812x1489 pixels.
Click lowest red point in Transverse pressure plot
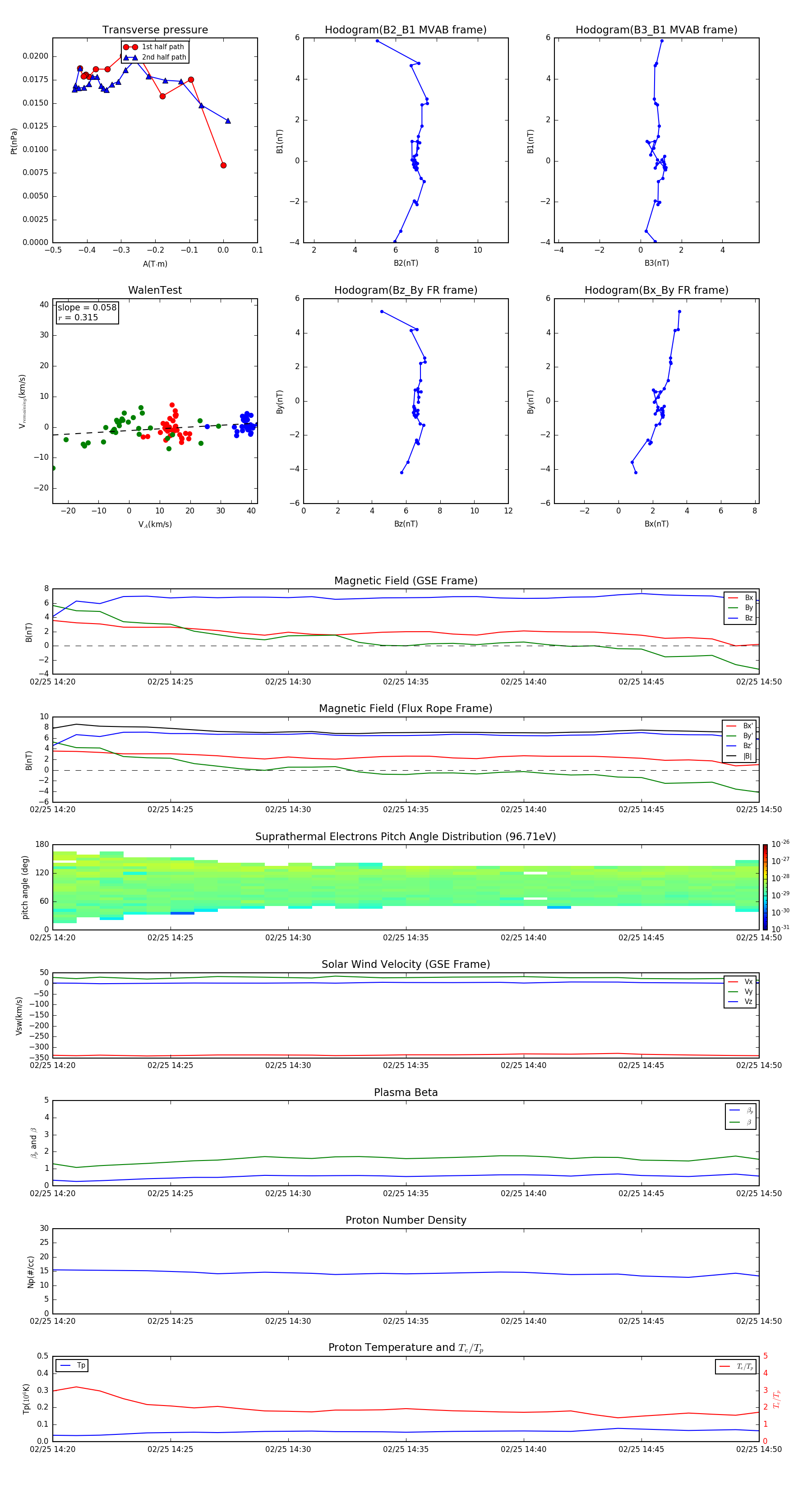pyautogui.click(x=223, y=165)
